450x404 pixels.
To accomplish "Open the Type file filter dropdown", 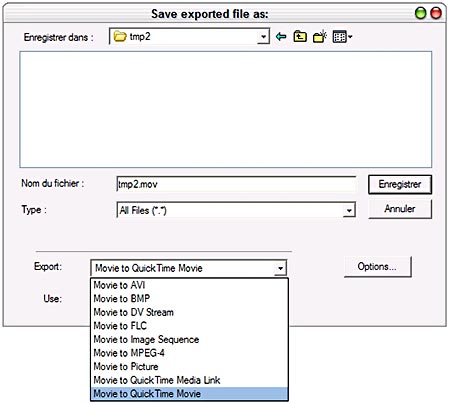I will pyautogui.click(x=349, y=210).
